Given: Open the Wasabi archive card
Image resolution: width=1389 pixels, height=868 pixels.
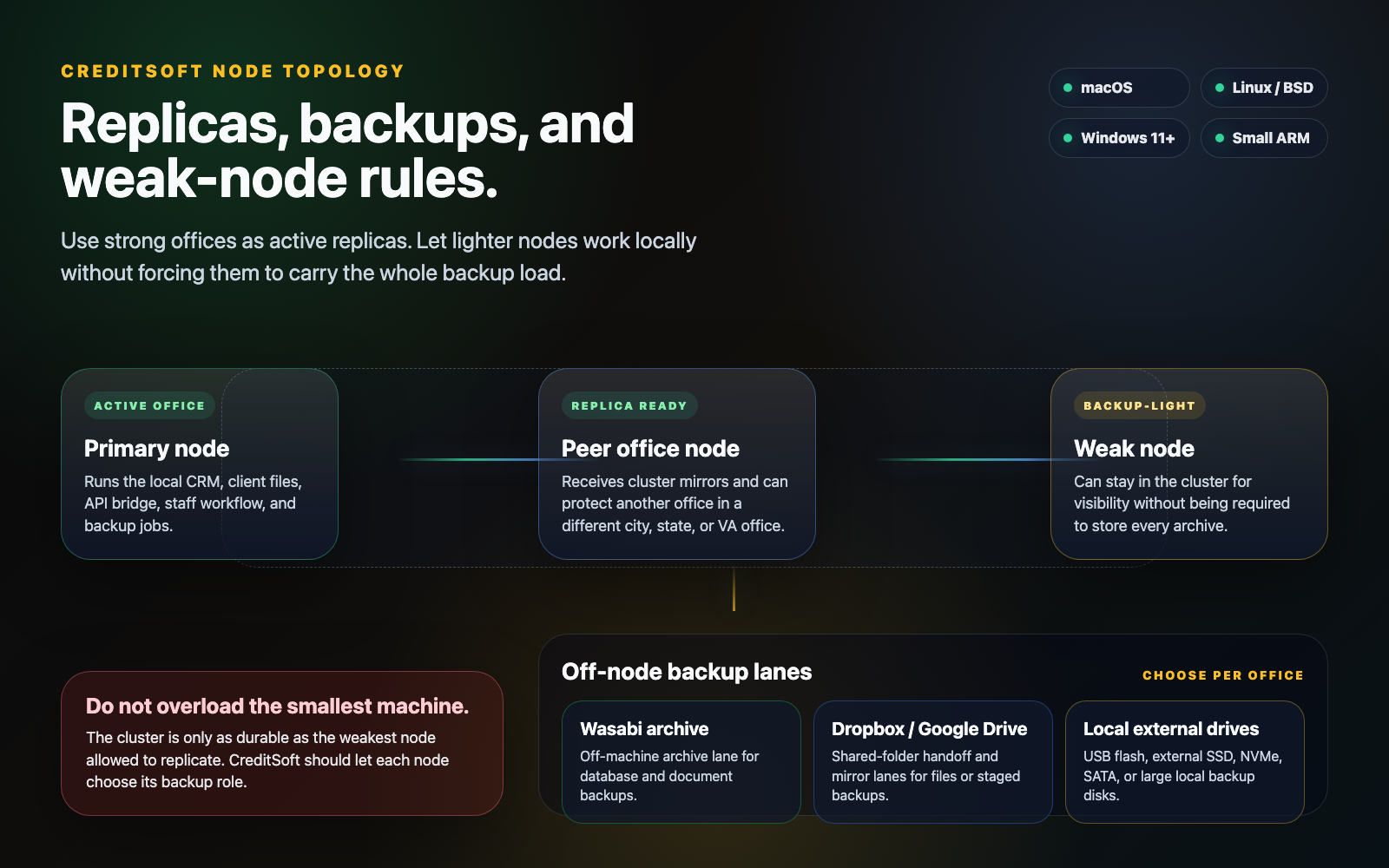Looking at the screenshot, I should click(x=681, y=762).
